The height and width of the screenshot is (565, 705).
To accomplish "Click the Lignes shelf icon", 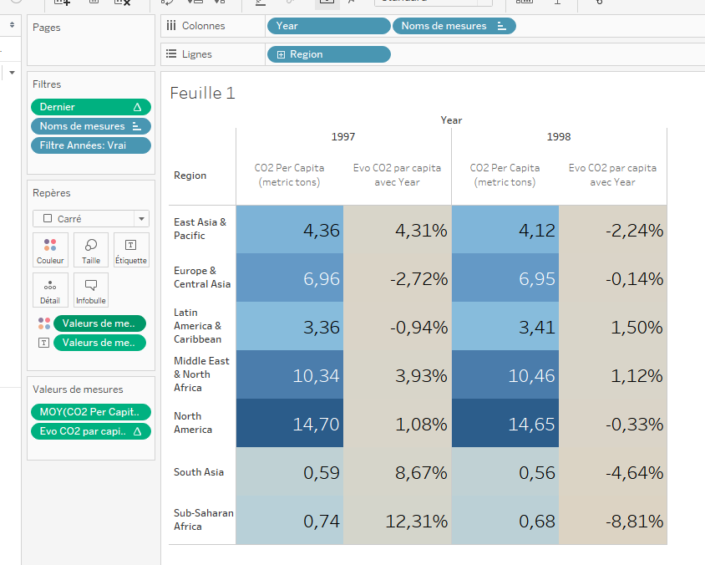I will (x=171, y=54).
